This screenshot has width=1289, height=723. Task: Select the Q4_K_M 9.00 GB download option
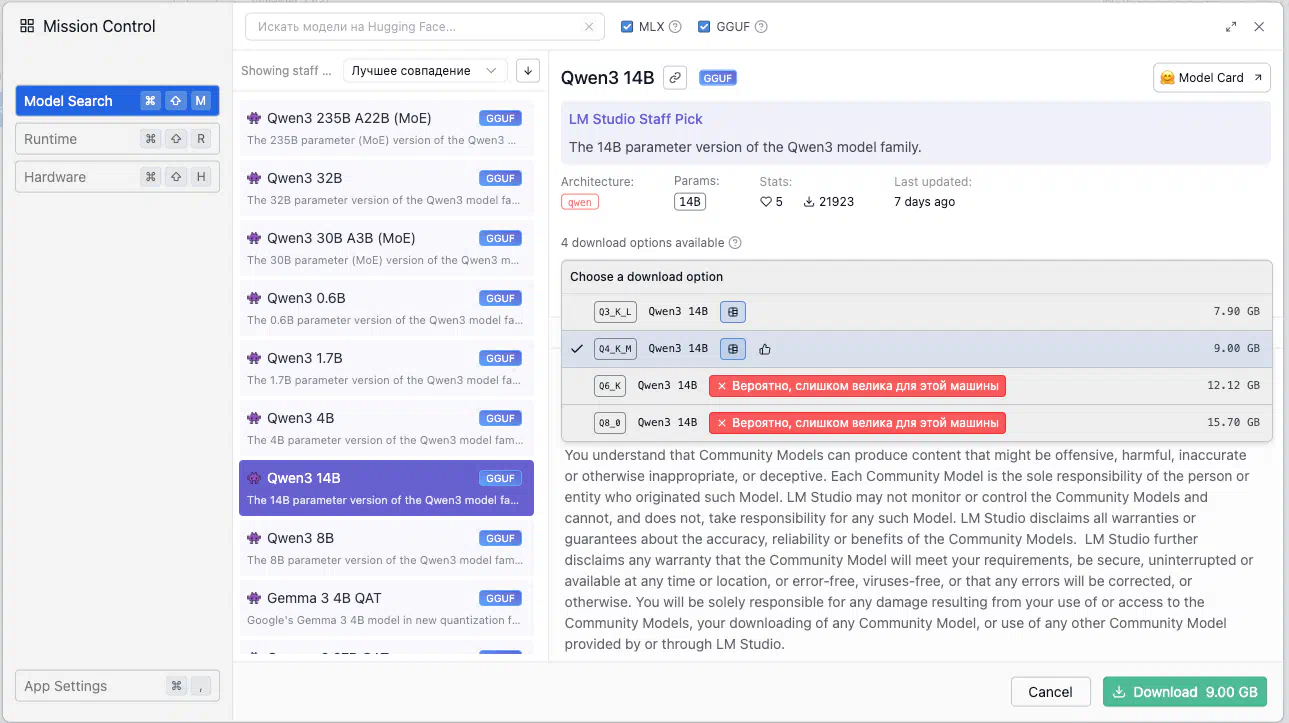pos(916,349)
